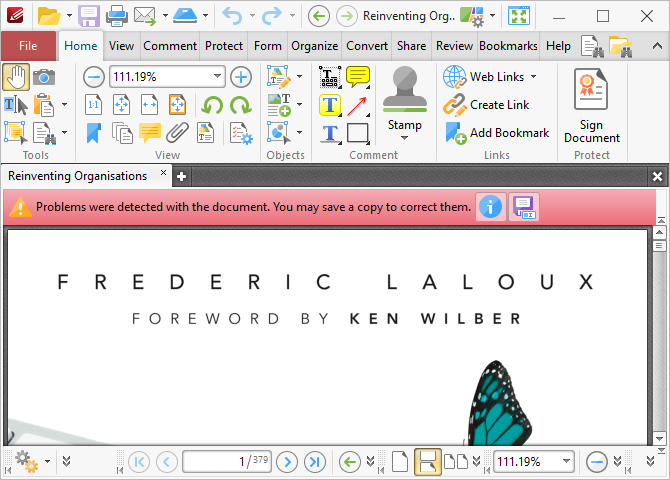Click Add Bookmark
The image size is (670, 480).
click(x=497, y=133)
